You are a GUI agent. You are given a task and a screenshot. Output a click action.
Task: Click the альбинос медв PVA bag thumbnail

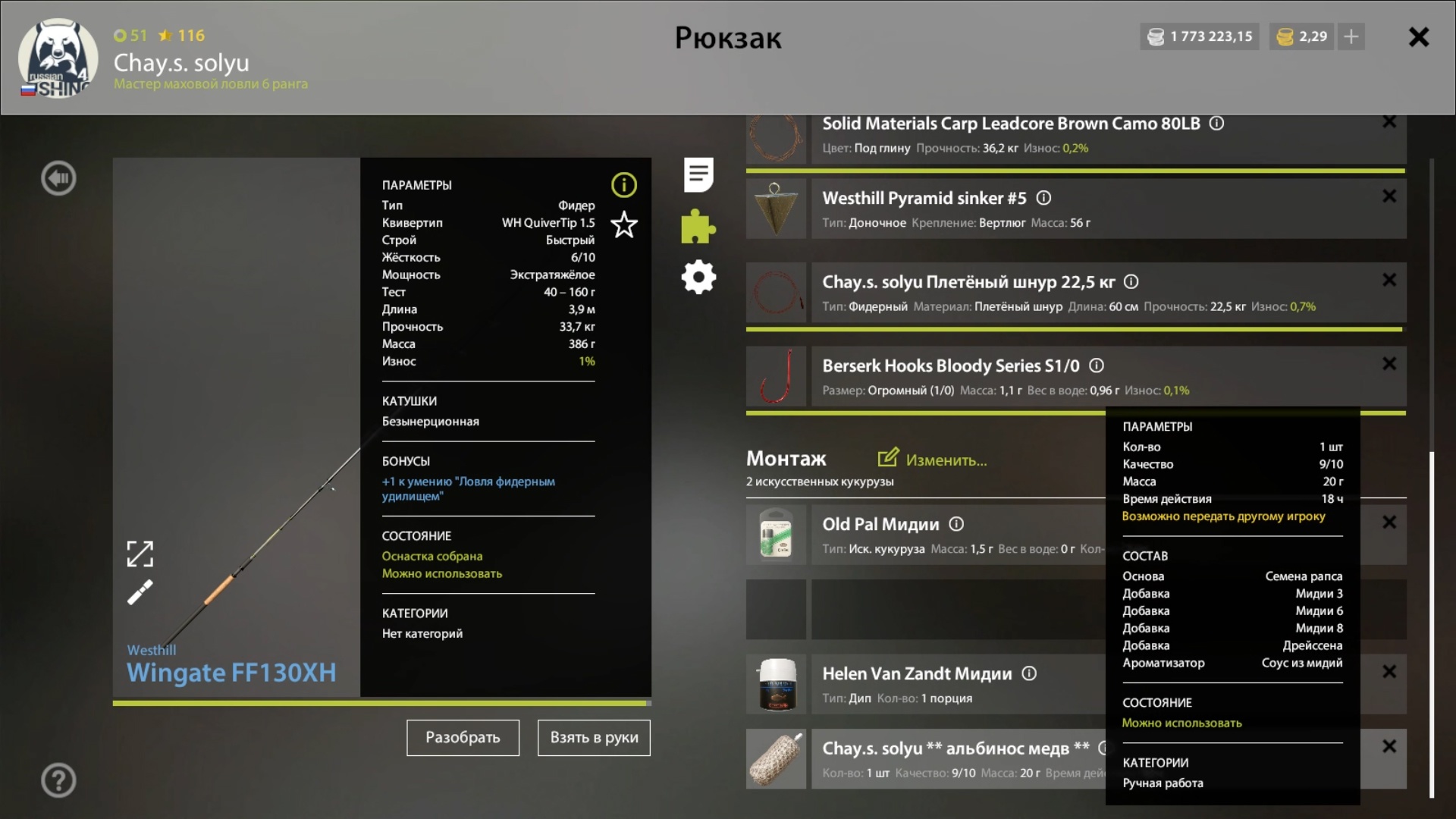pos(776,759)
